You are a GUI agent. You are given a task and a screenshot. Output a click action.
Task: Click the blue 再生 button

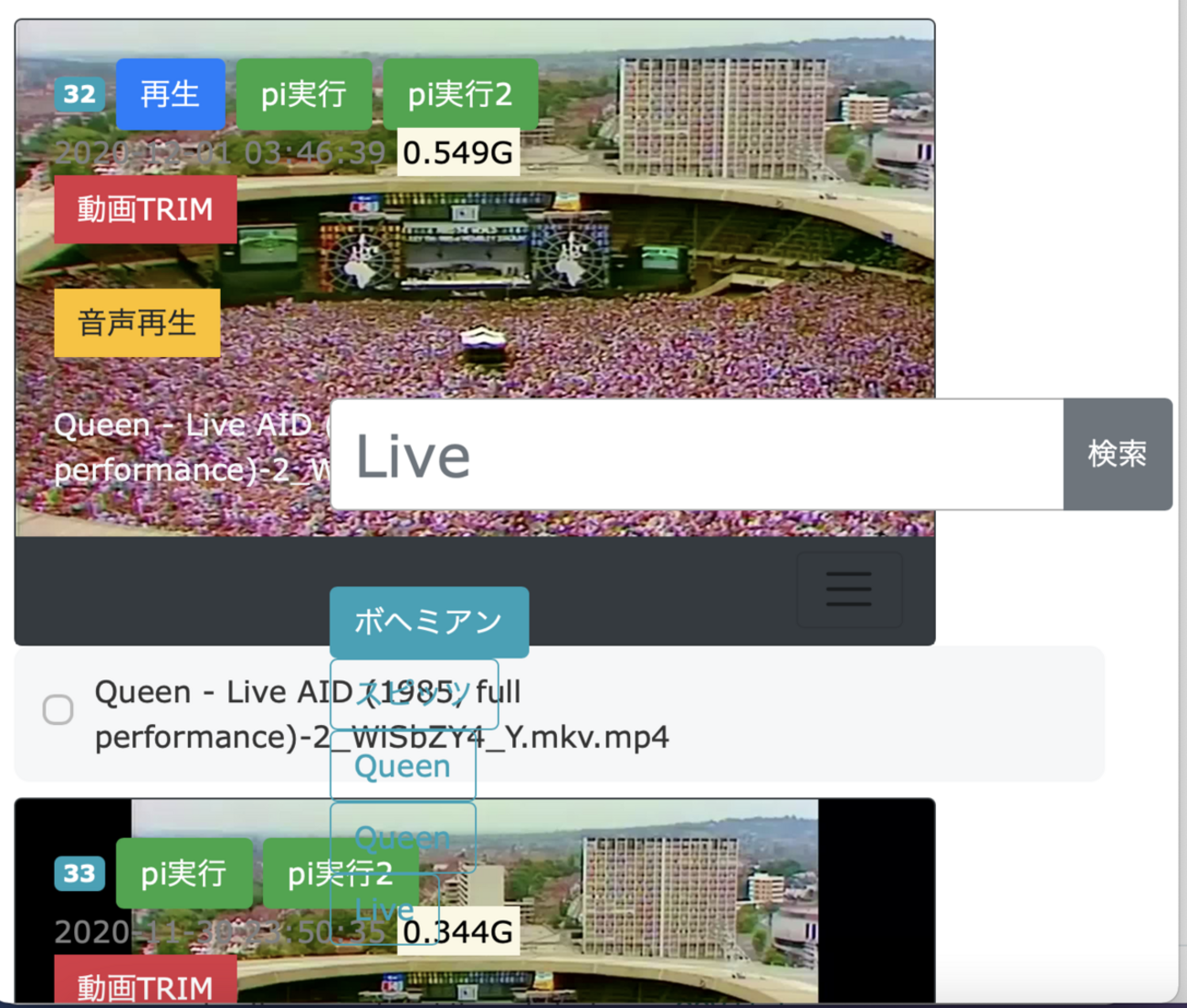click(x=170, y=94)
